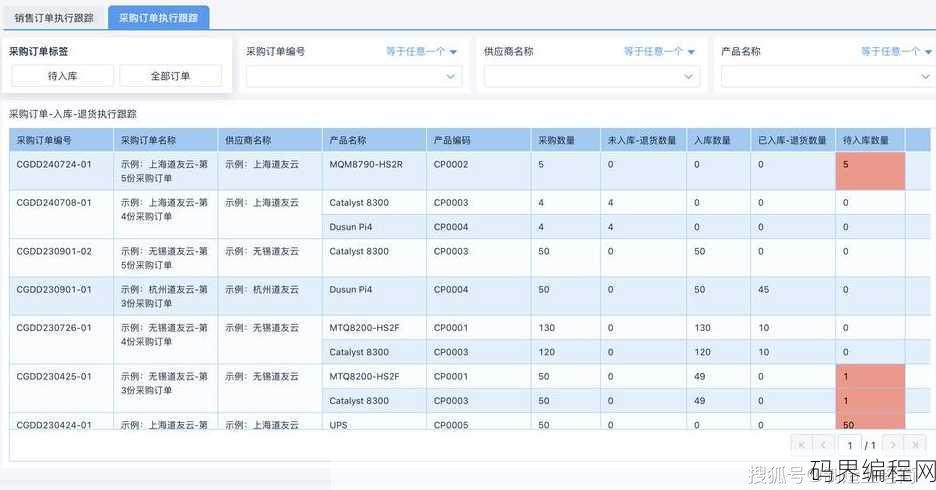Go to first page arrow icon
The height and width of the screenshot is (490, 936).
[801, 445]
